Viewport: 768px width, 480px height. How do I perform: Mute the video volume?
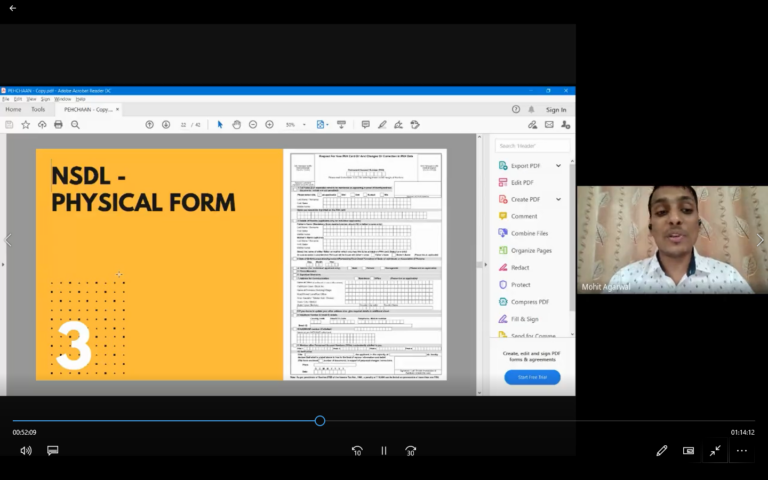pos(26,451)
